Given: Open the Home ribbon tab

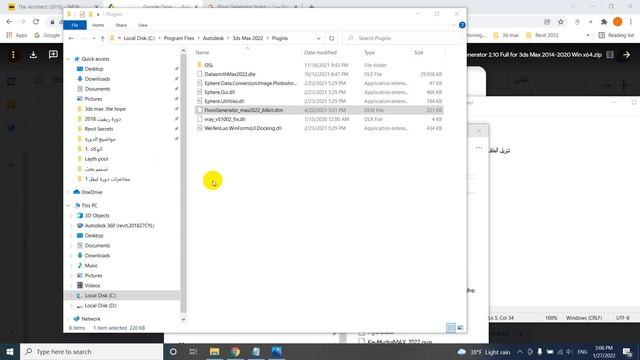Looking at the screenshot, I should pyautogui.click(x=98, y=25).
